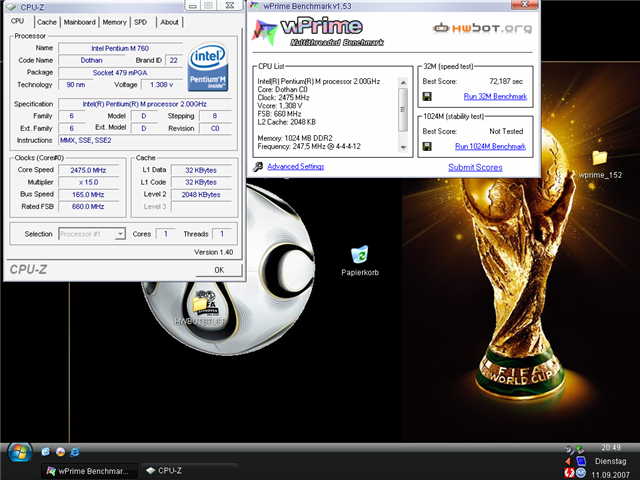Click the red lightning tray icon
This screenshot has width=640, height=480.
[x=569, y=473]
